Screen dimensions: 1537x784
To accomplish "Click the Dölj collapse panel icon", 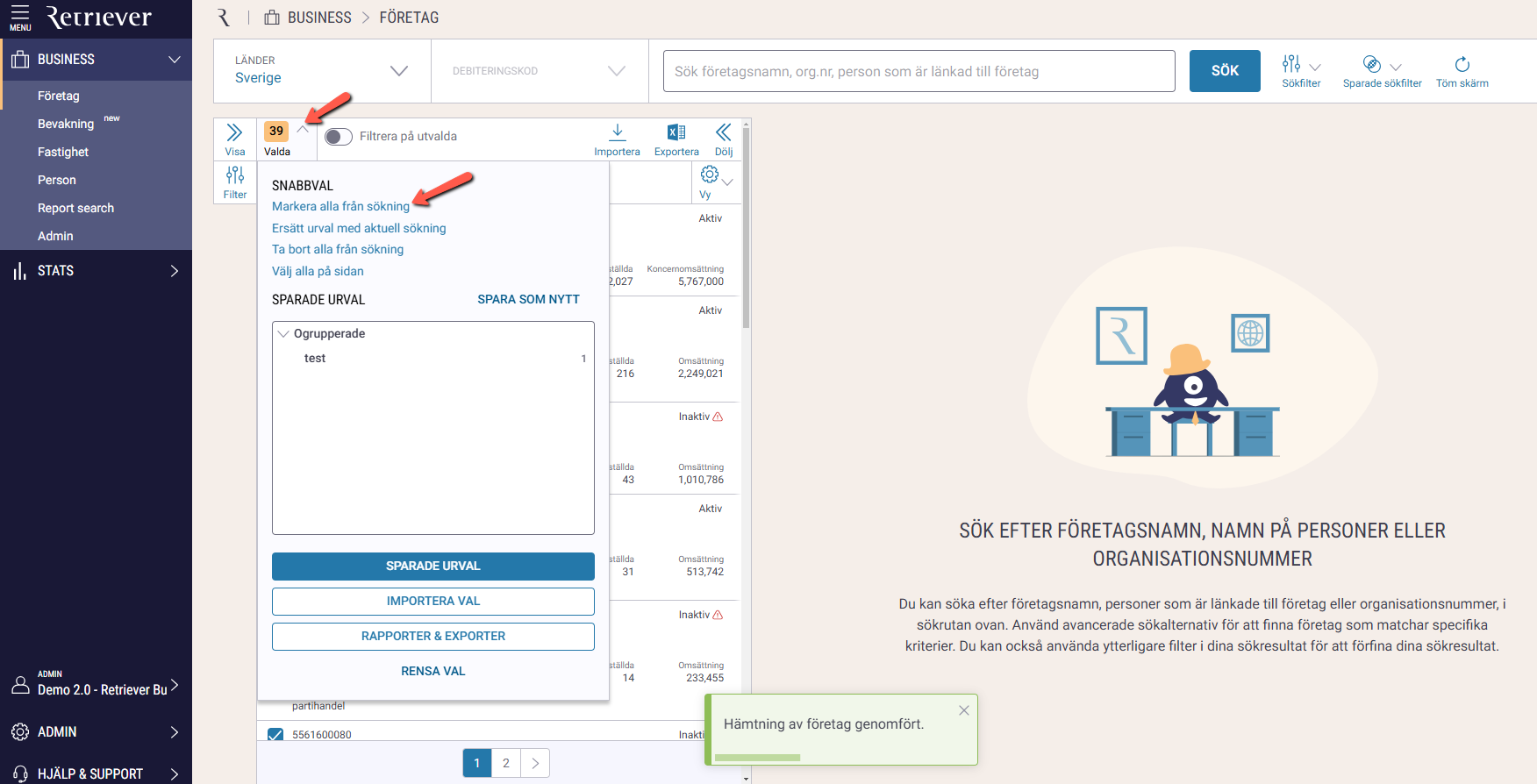I will pos(724,132).
